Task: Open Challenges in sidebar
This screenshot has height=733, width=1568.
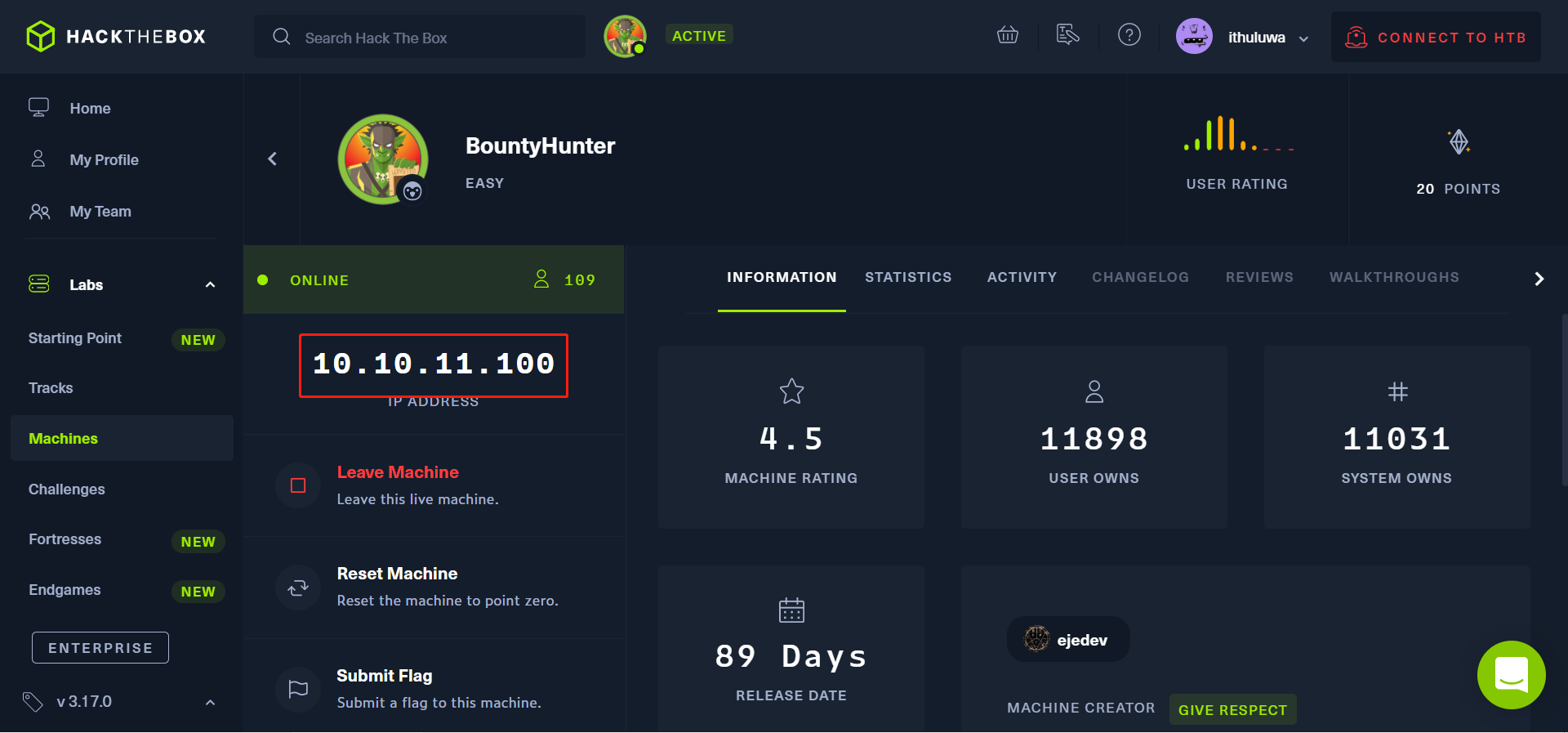Action: tap(67, 489)
